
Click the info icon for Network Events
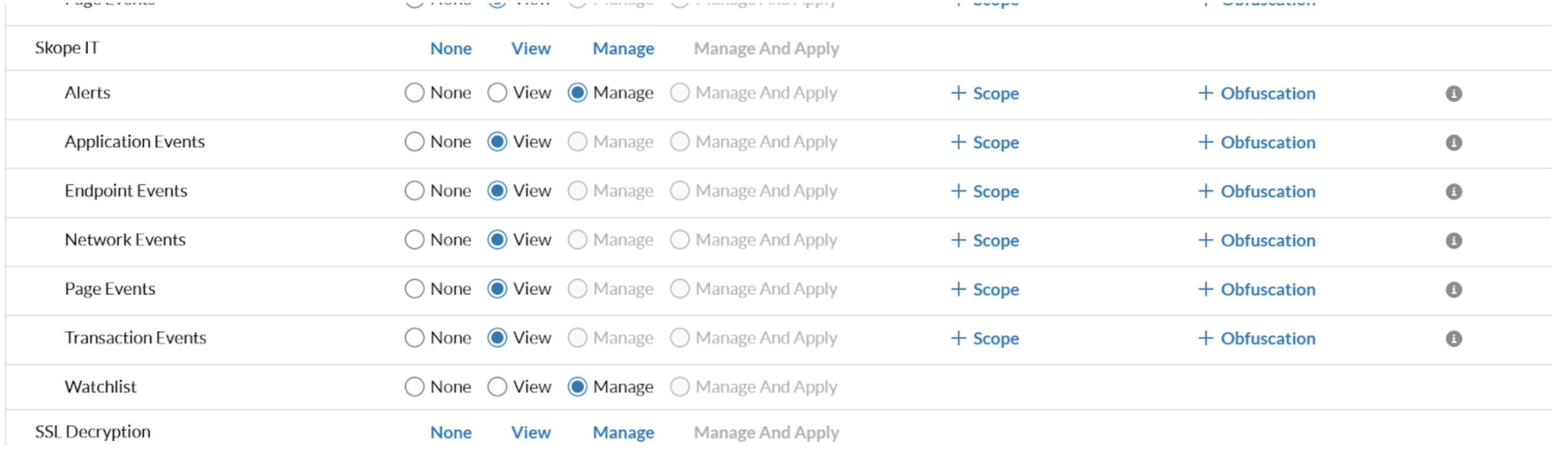[1453, 240]
